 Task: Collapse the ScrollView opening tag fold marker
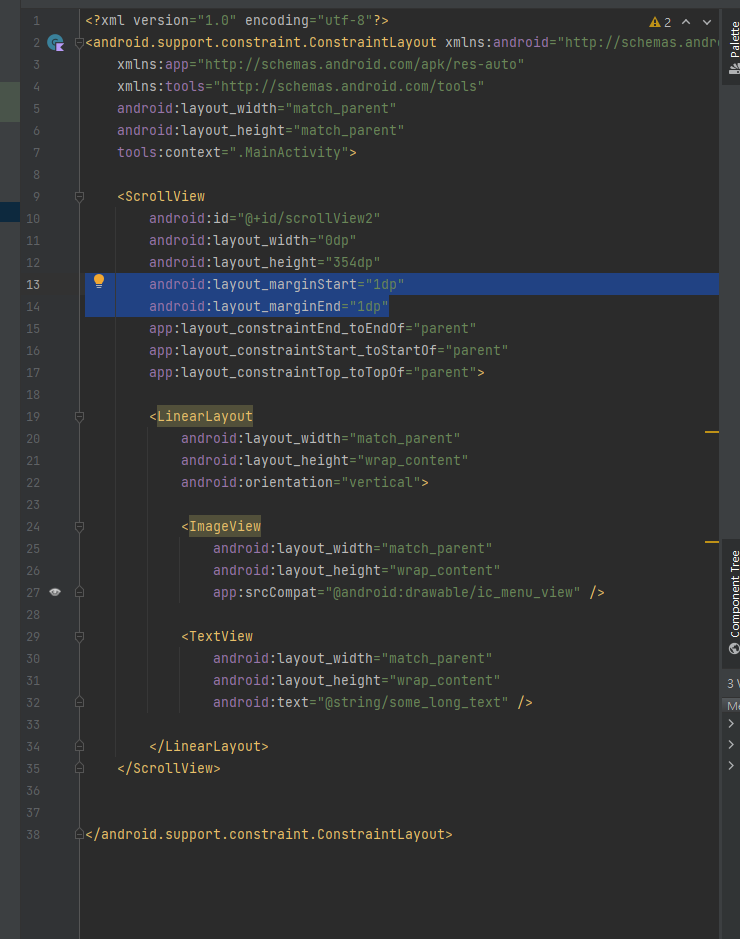click(x=79, y=196)
